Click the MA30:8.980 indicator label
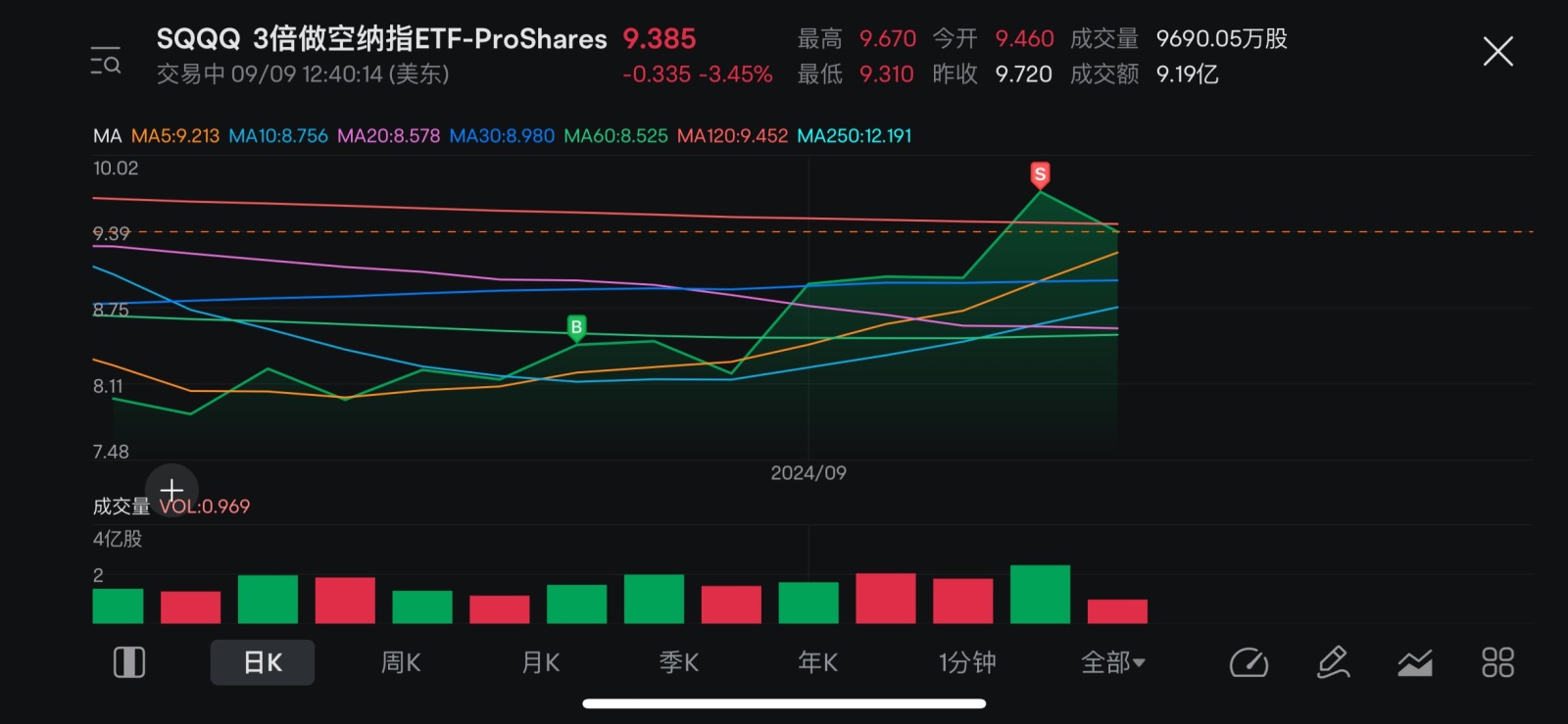Screen dimensions: 1568x724 tap(502, 136)
